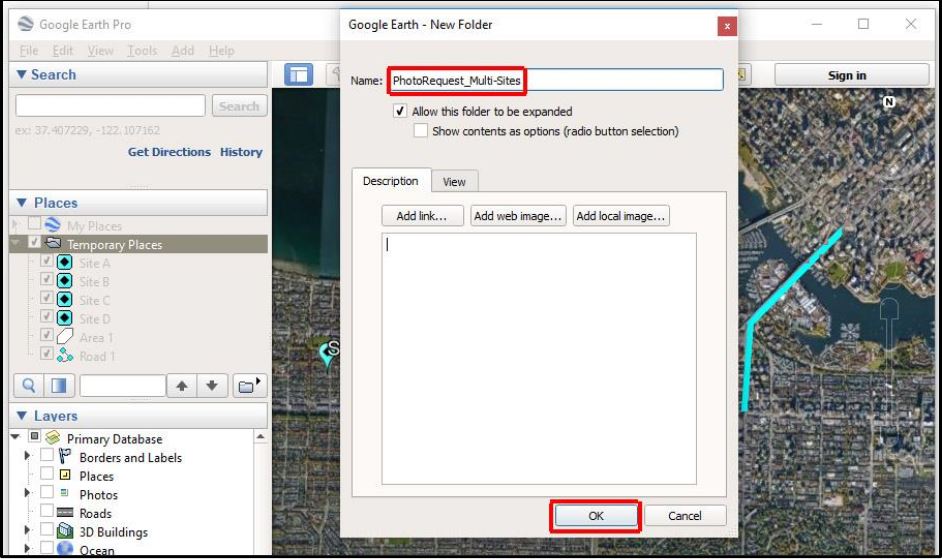The width and height of the screenshot is (942, 559).
Task: Open the Add menu
Action: pyautogui.click(x=183, y=50)
